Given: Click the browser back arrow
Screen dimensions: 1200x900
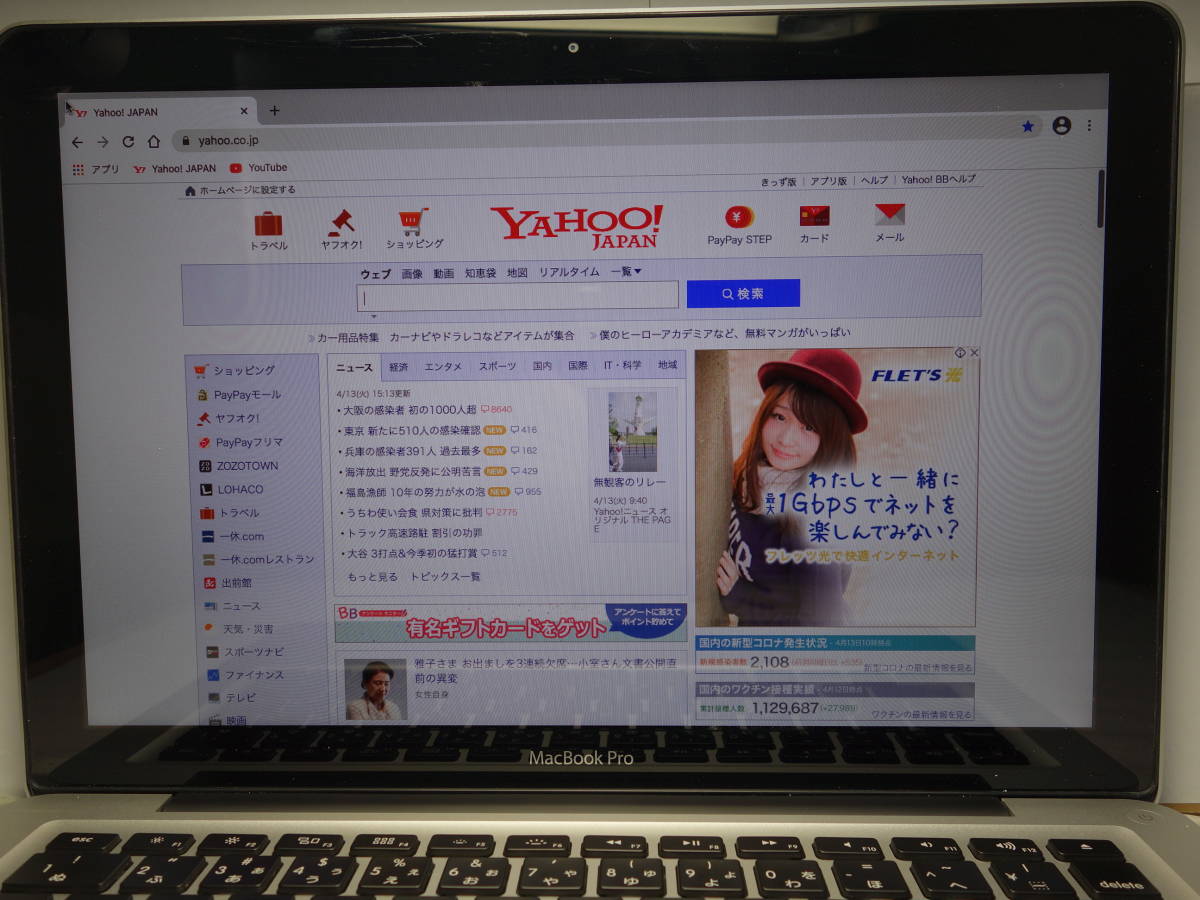Looking at the screenshot, I should 78,141.
